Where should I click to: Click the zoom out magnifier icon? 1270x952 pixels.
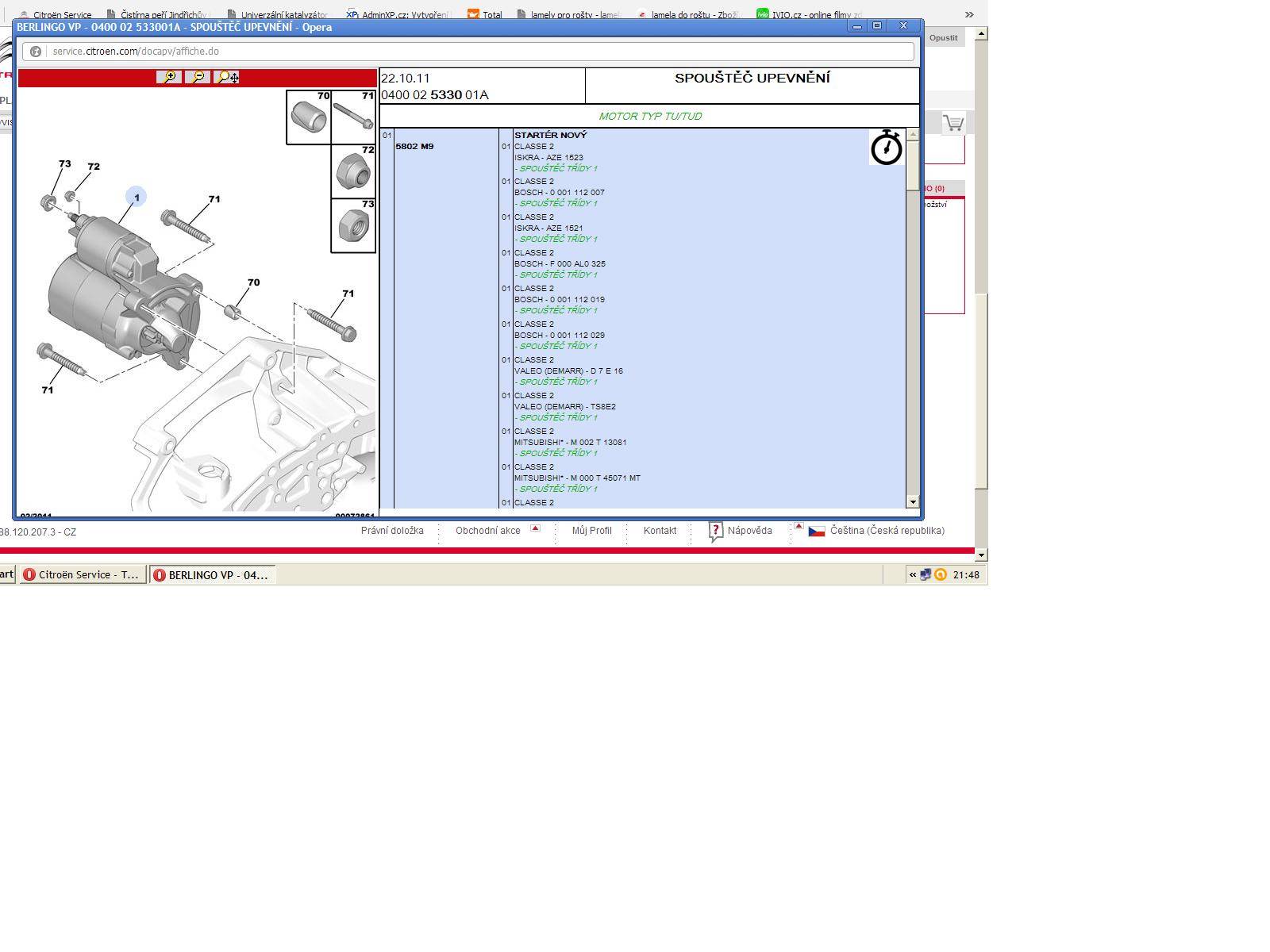click(198, 77)
